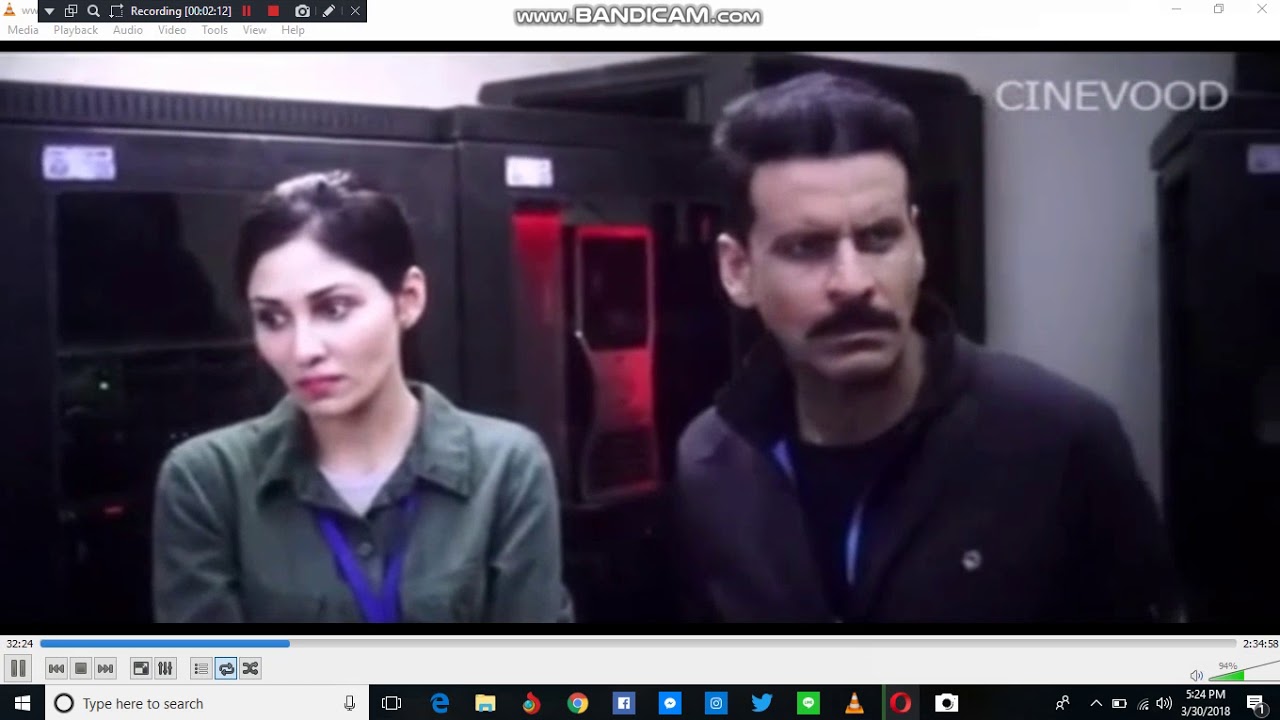Toggle the VLC playlist view
Viewport: 1280px width, 720px height.
pos(201,668)
